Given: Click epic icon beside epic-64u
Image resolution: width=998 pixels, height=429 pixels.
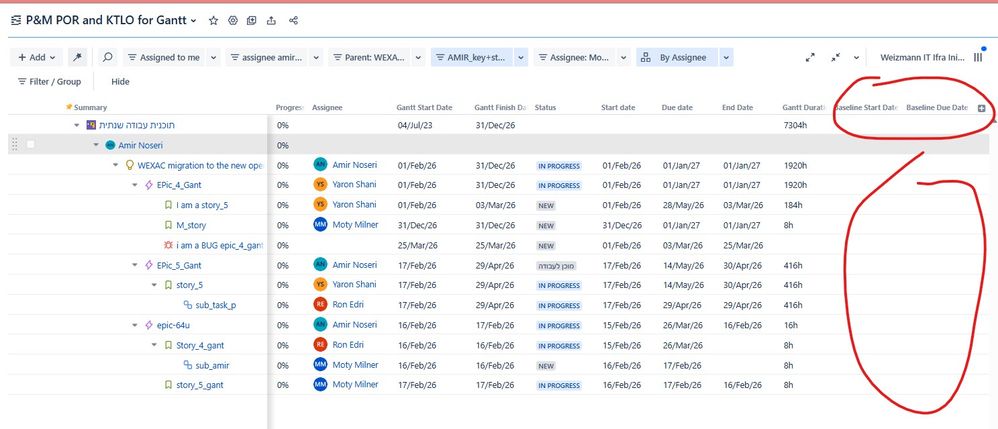Looking at the screenshot, I should point(149,325).
